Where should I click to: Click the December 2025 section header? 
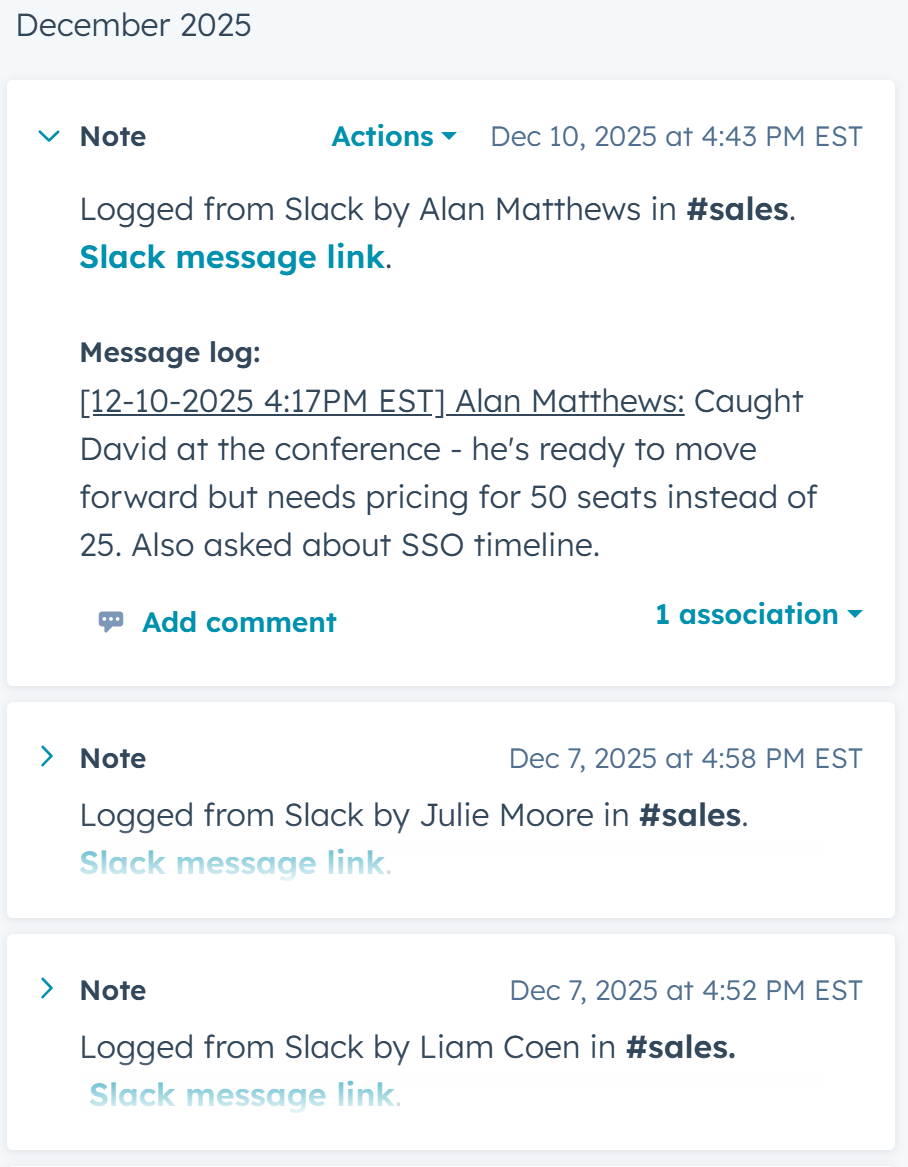coord(134,25)
